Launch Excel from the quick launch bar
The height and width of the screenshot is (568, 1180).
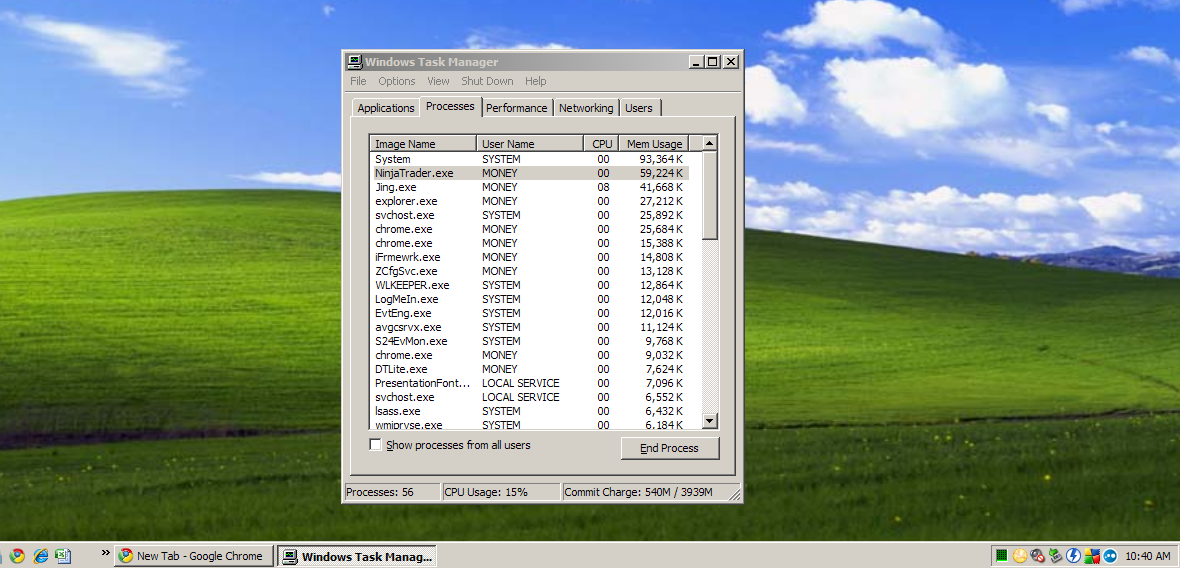[64, 556]
